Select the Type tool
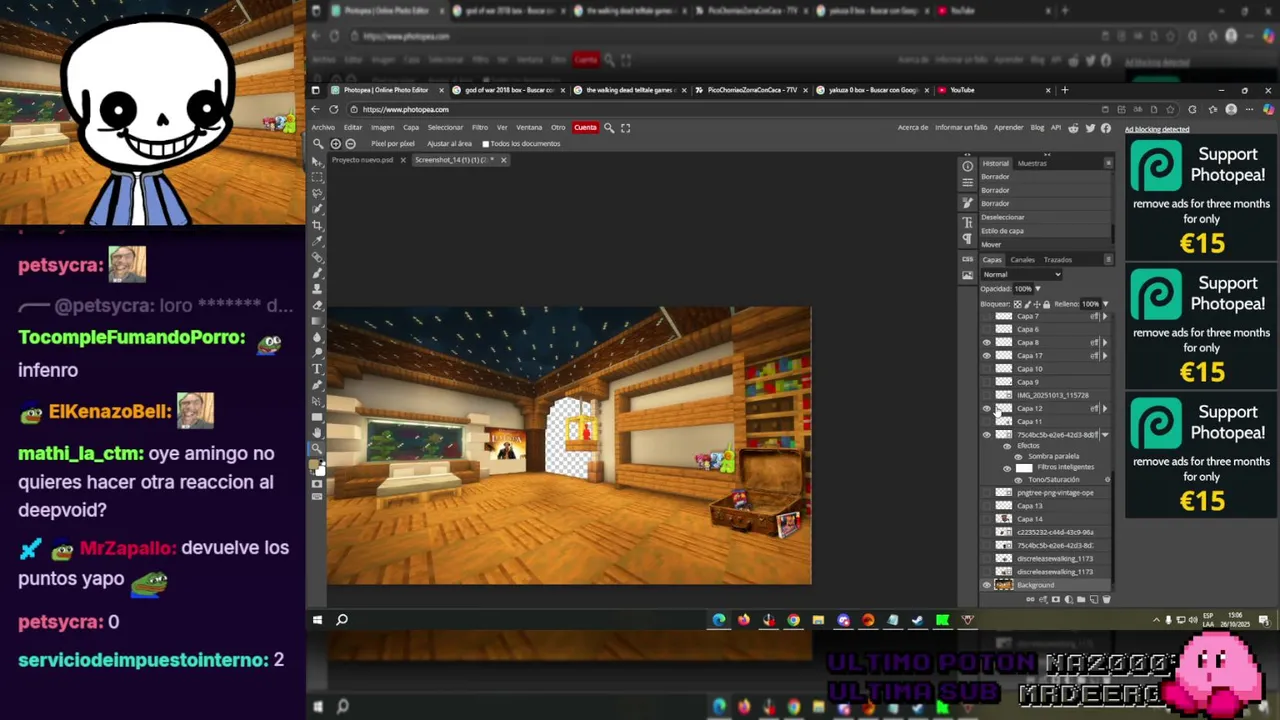1280x720 pixels. [317, 369]
